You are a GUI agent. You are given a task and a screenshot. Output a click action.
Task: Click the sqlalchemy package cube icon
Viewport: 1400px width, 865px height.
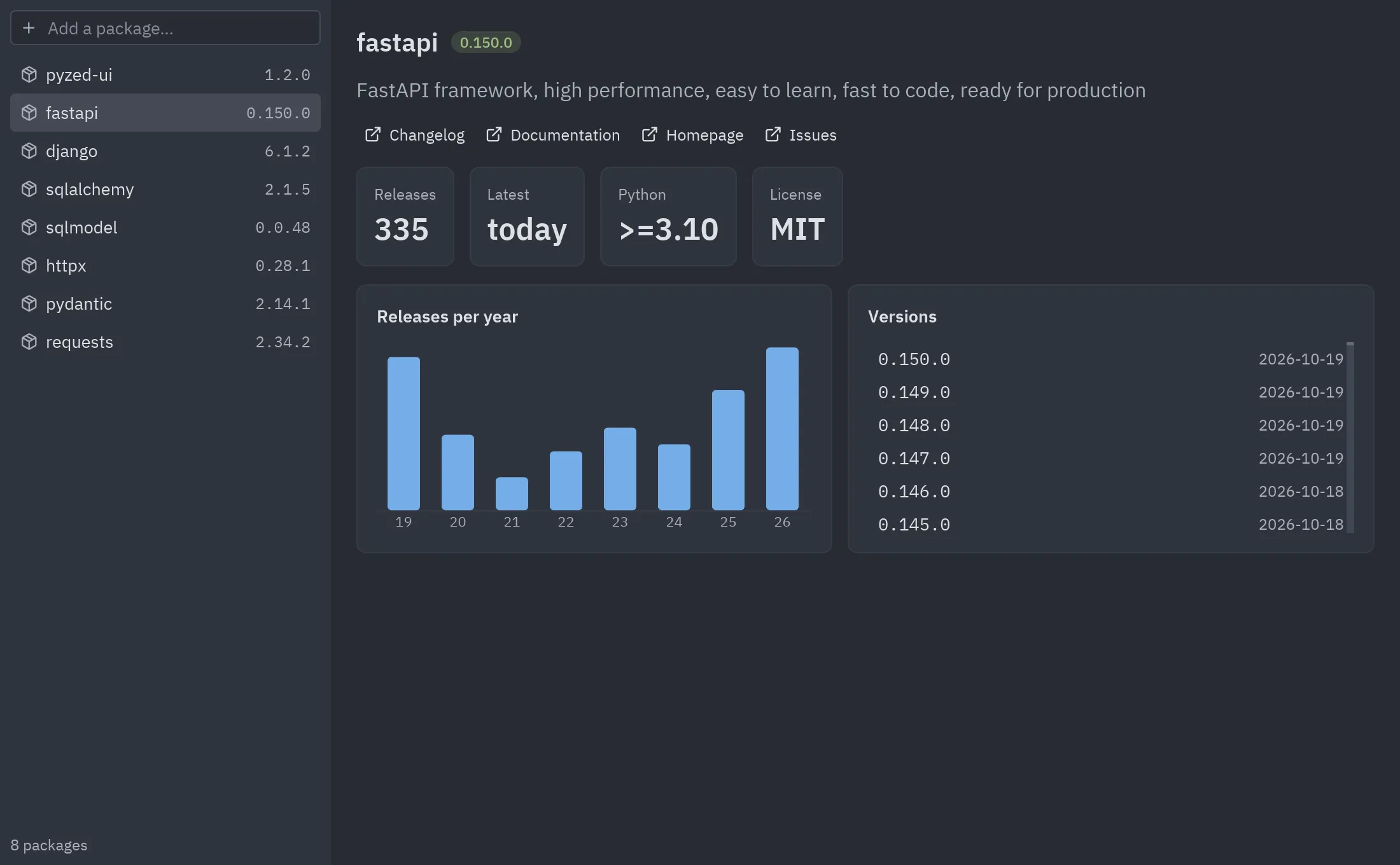click(29, 189)
